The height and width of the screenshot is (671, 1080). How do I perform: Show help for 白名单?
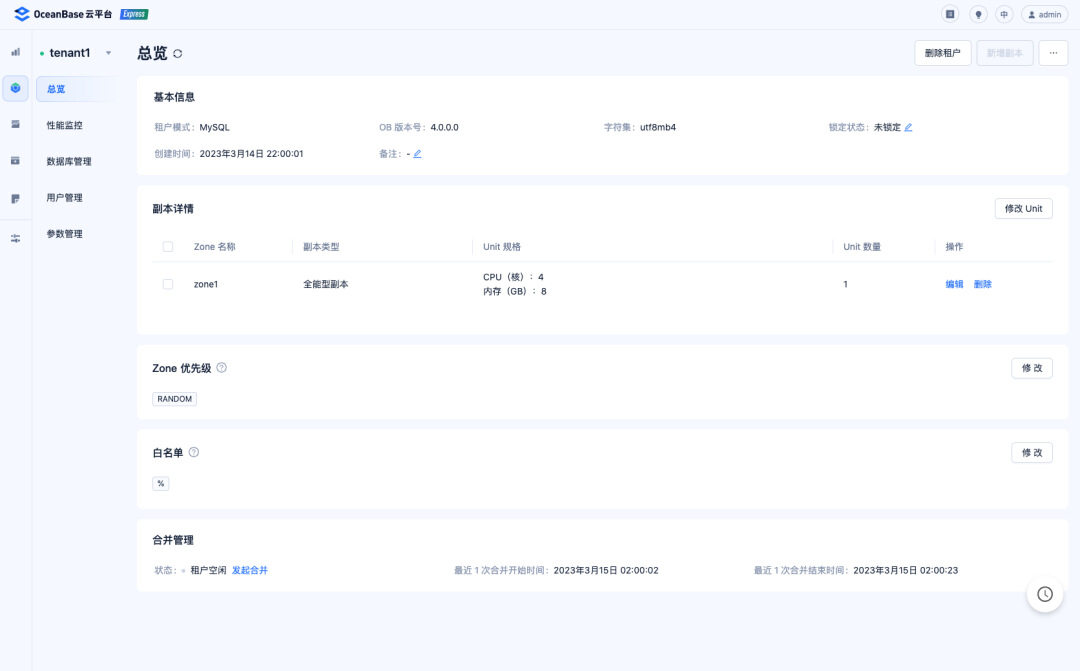click(x=194, y=453)
